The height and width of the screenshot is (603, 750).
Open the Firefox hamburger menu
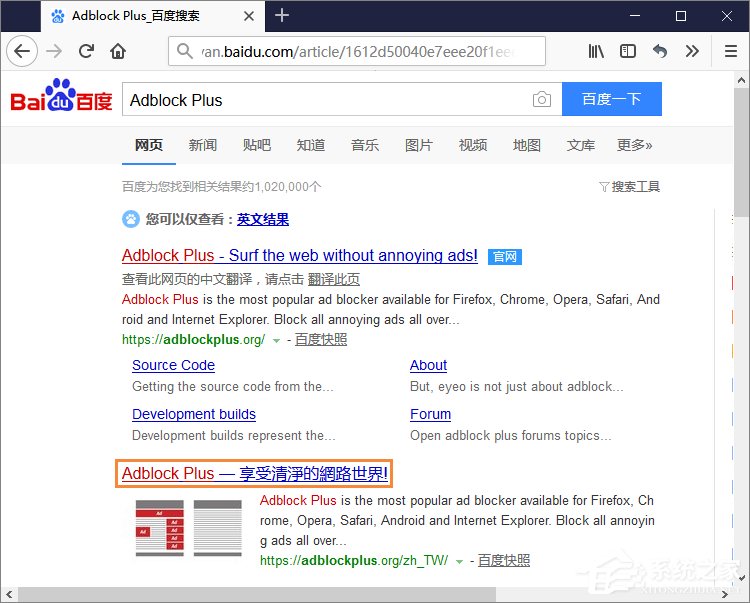[x=730, y=51]
